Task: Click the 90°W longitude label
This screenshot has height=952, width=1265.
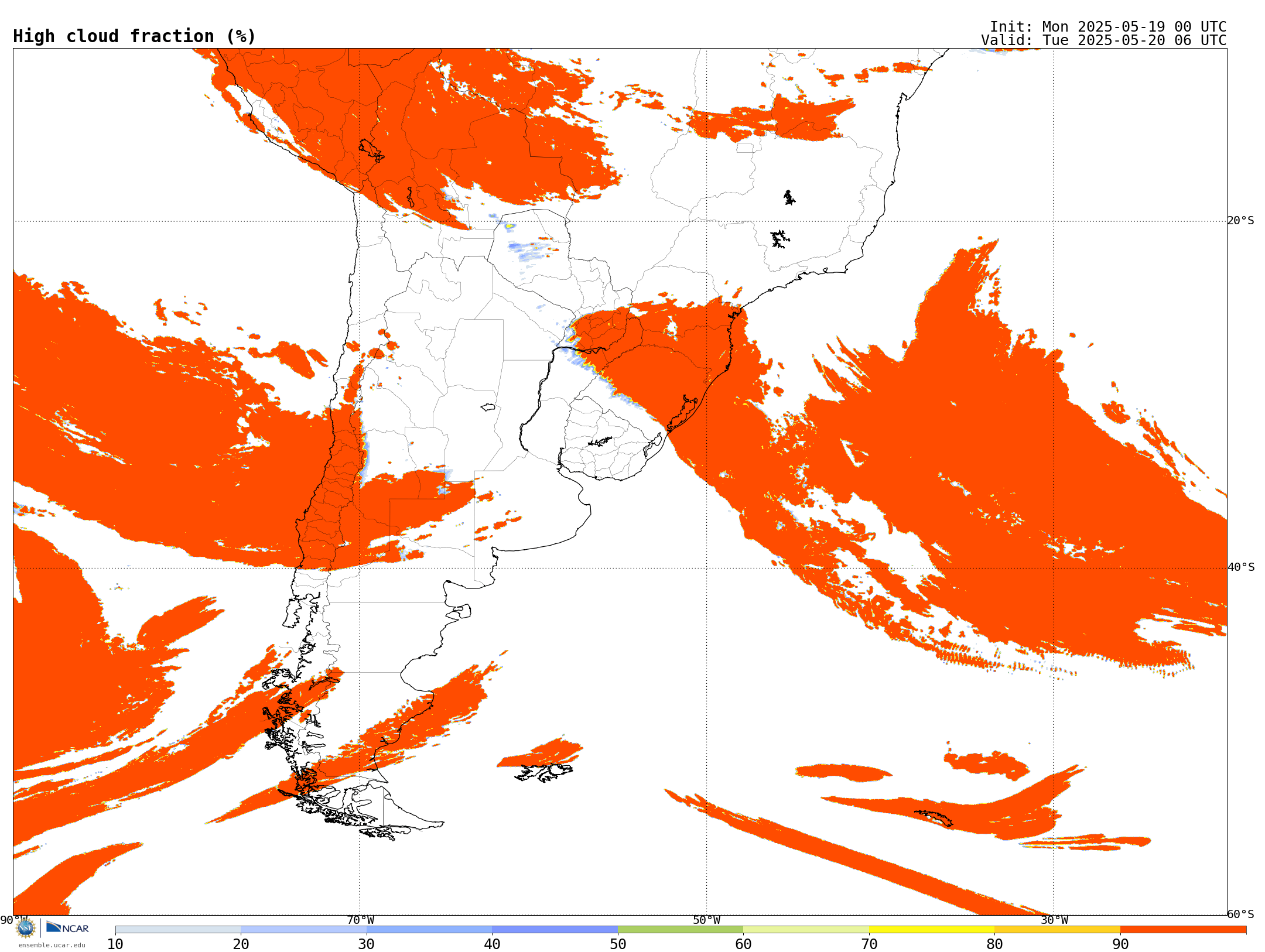Action: 13,920
